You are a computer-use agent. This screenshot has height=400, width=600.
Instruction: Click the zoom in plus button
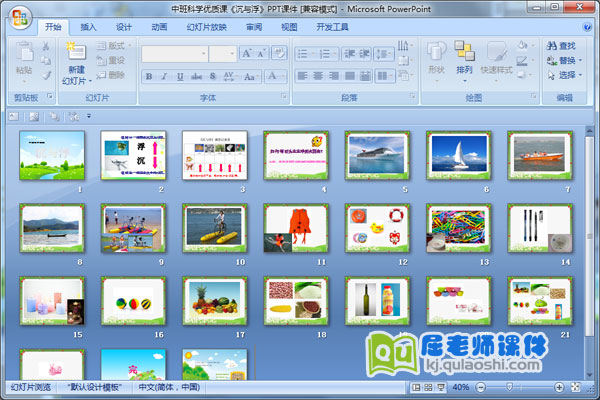pyautogui.click(x=559, y=387)
